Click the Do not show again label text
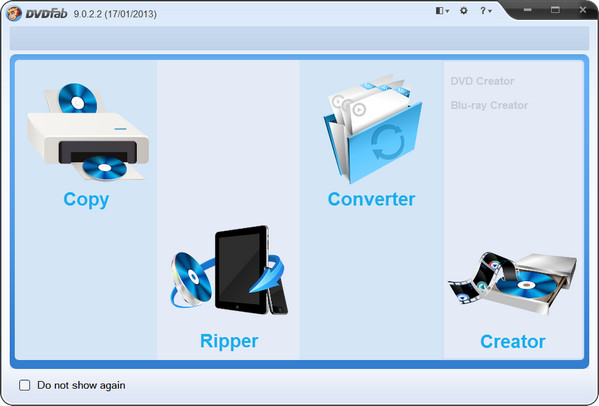 point(81,385)
